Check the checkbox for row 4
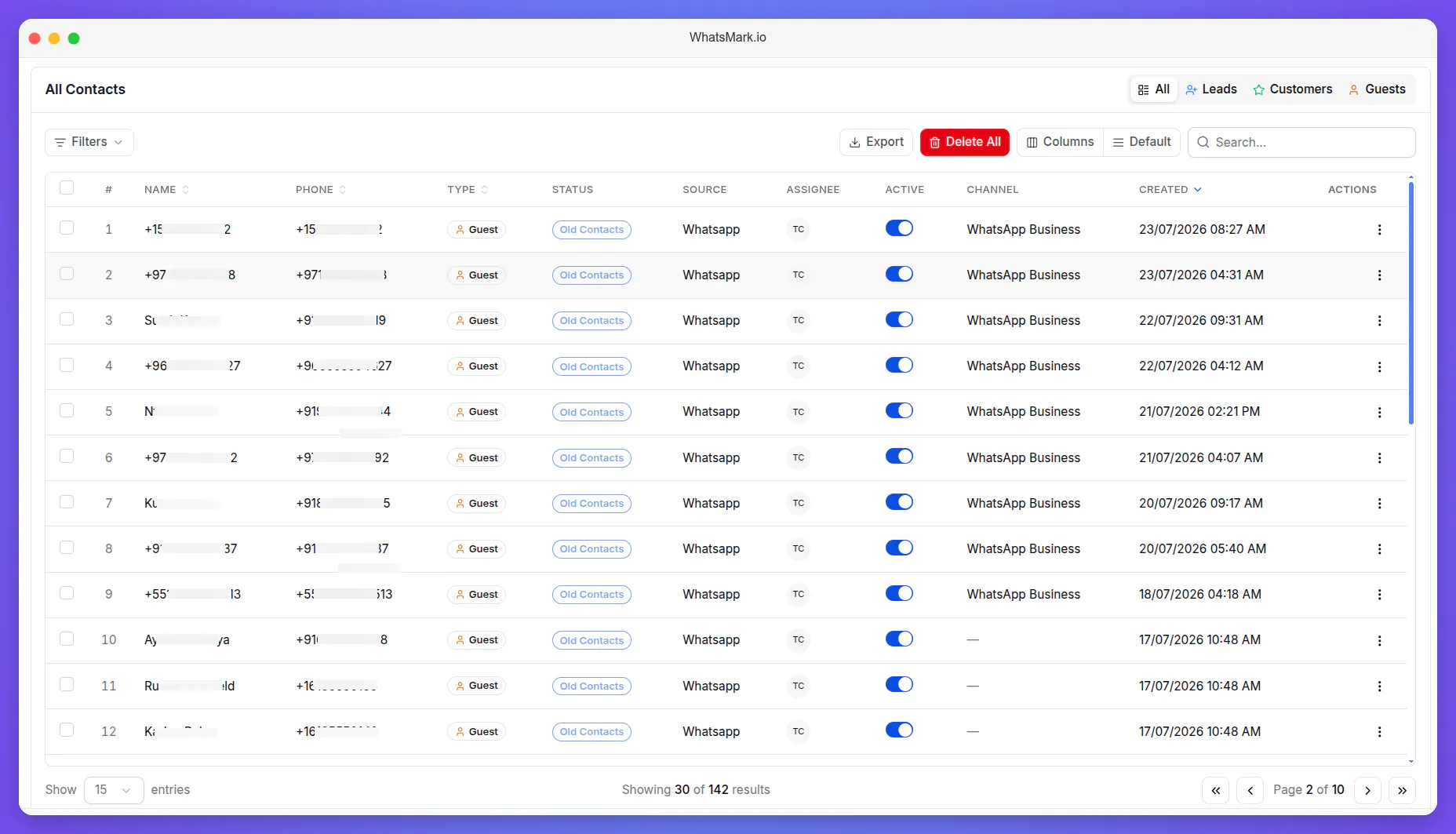Screen dimensions: 1456x834 coord(67,365)
